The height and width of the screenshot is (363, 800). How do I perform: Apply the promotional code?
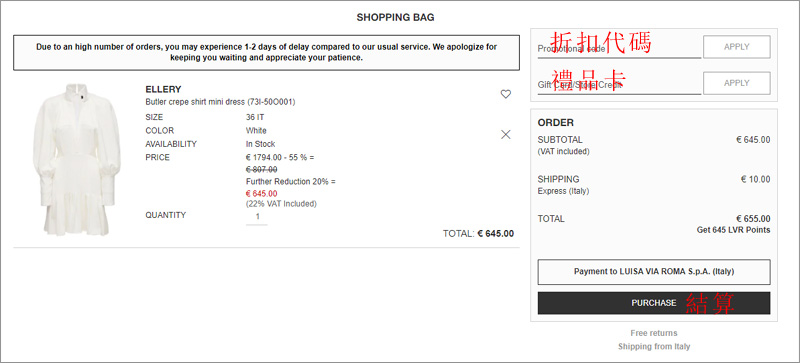737,47
